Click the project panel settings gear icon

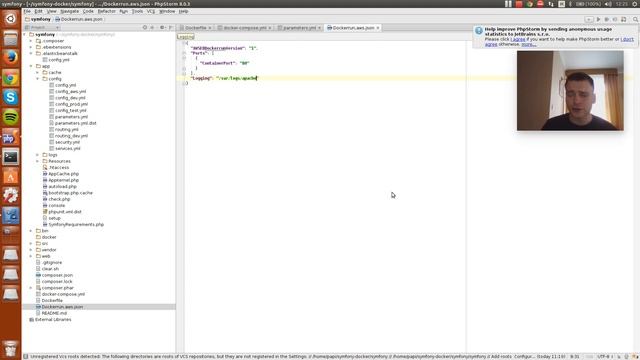point(162,28)
